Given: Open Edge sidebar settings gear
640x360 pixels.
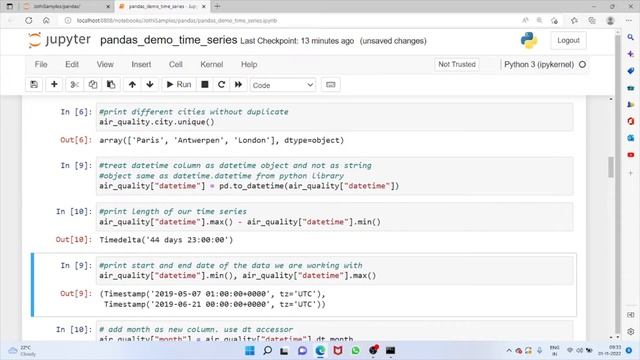Looking at the screenshot, I should click(631, 331).
